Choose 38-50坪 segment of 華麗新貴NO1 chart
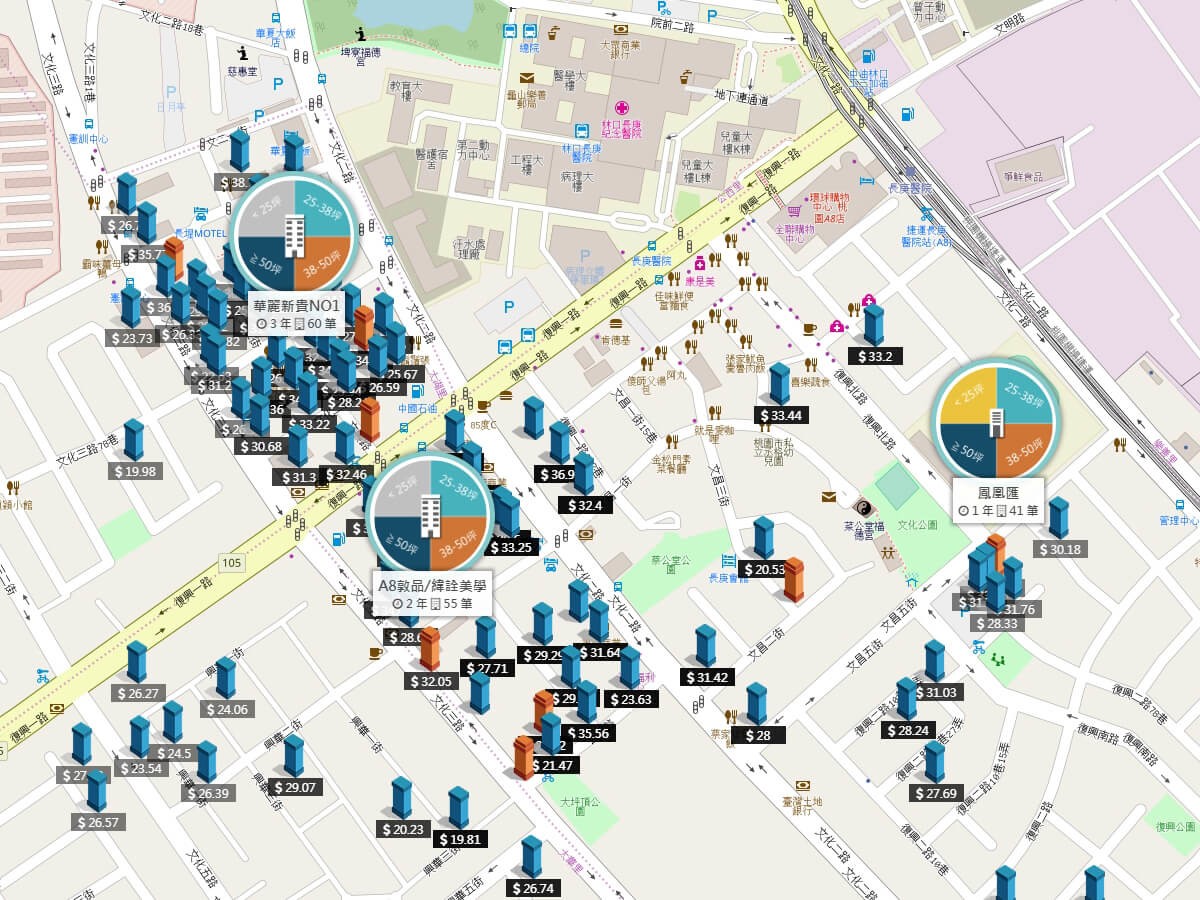The height and width of the screenshot is (900, 1200). click(321, 262)
